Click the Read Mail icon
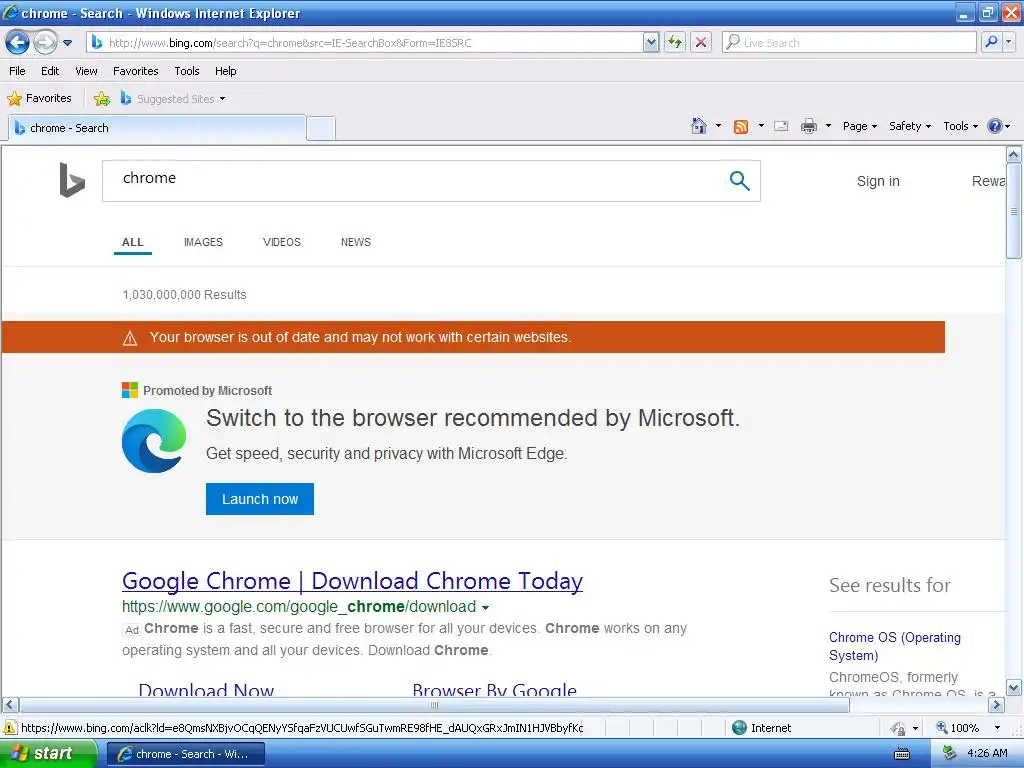This screenshot has height=768, width=1024. [x=781, y=126]
